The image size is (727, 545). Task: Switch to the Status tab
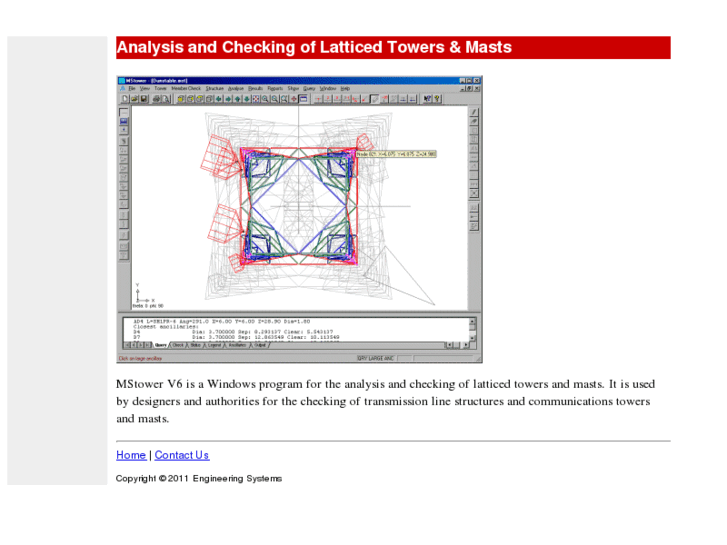196,345
